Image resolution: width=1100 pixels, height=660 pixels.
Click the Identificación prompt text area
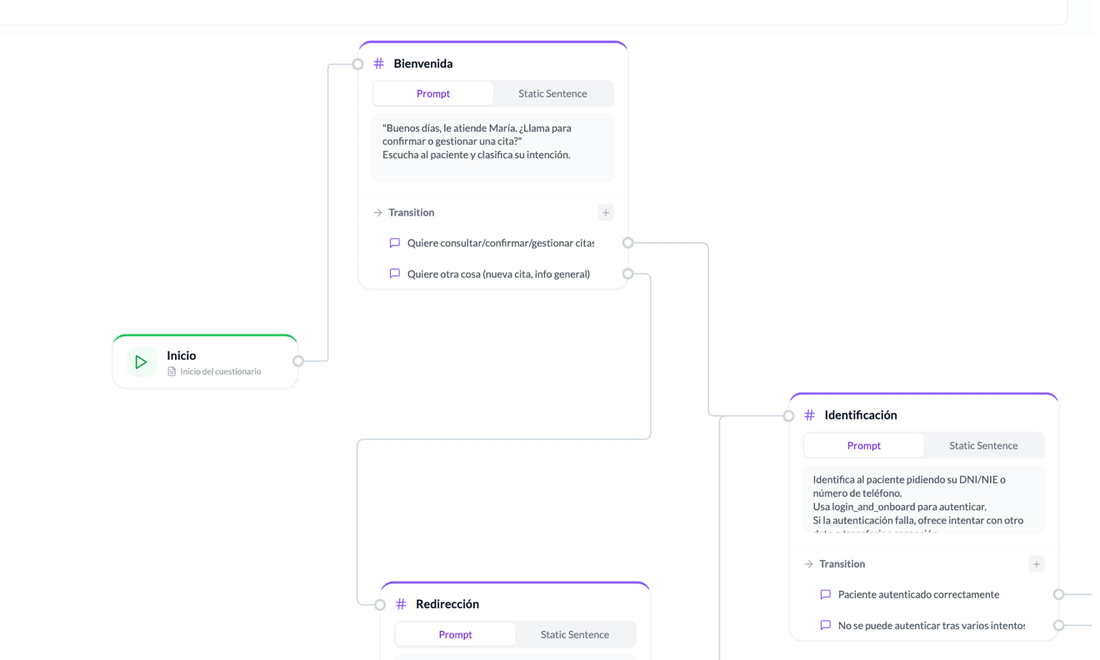[924, 499]
